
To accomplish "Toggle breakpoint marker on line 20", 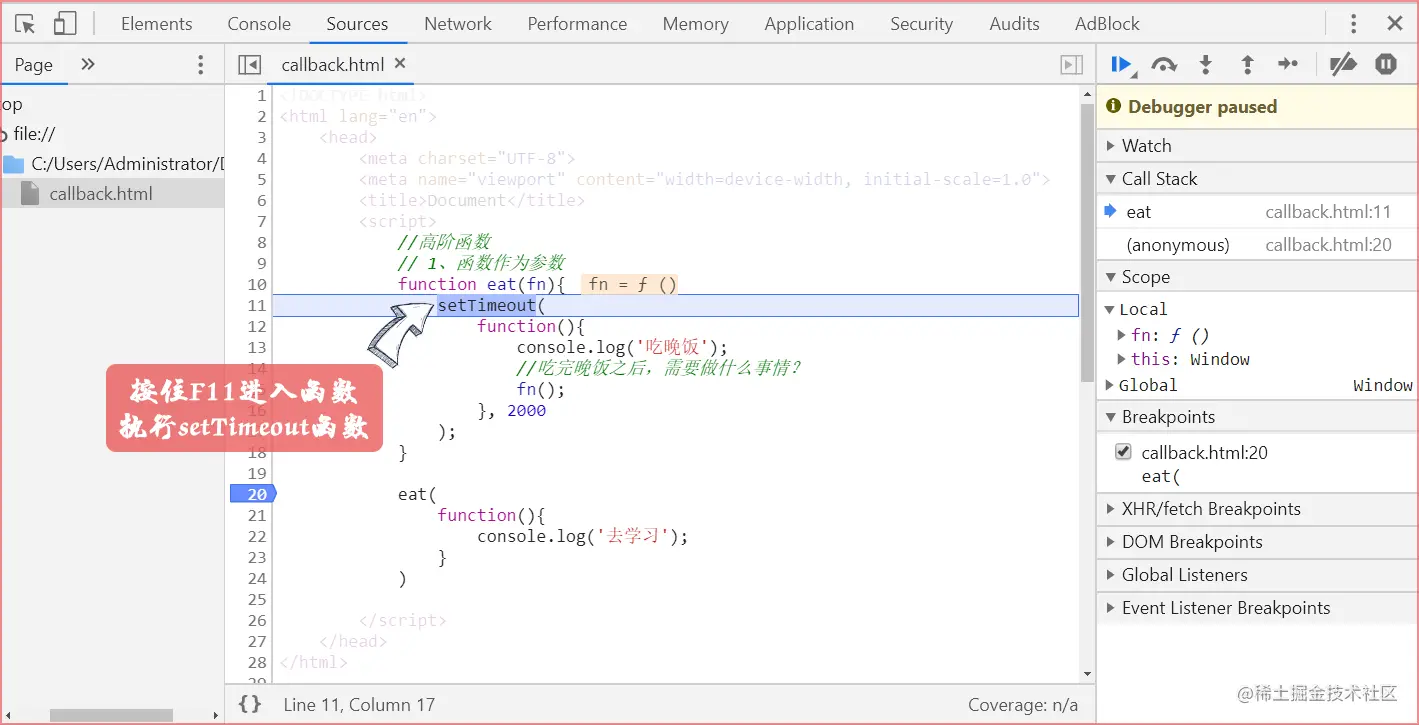I will tap(253, 494).
